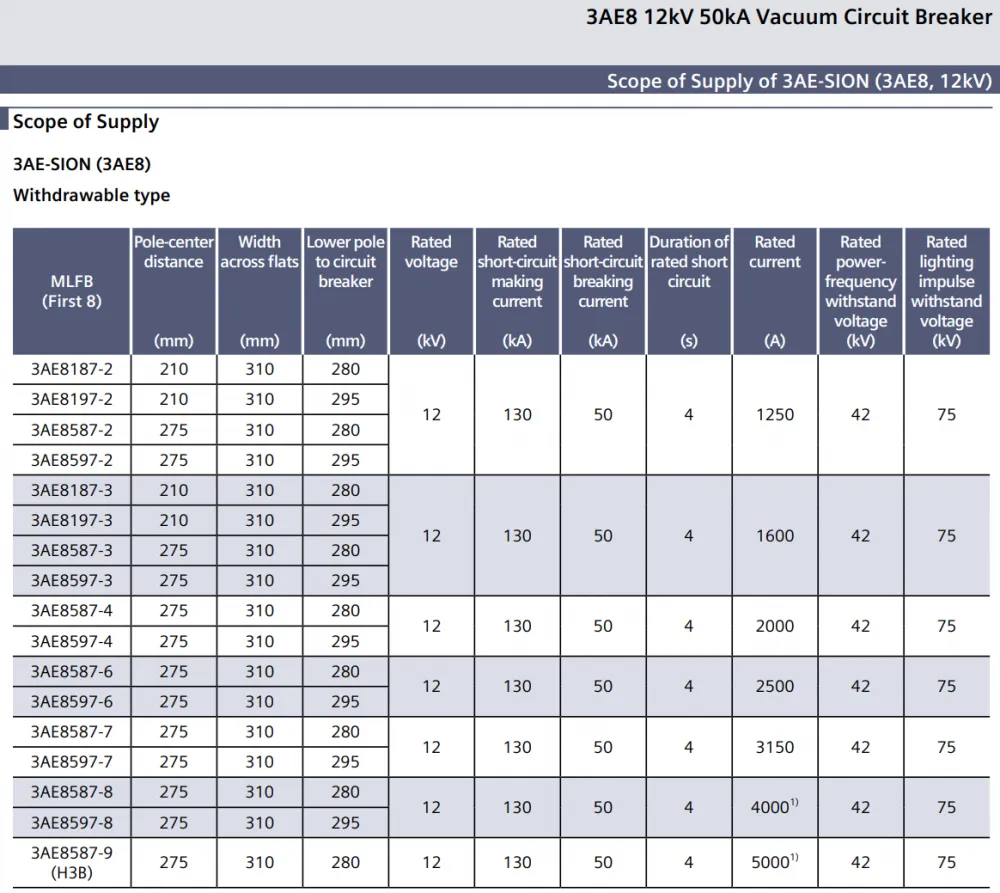Click withstand voltage '42' in the 3150 A group
The width and height of the screenshot is (1000, 893).
click(860, 747)
